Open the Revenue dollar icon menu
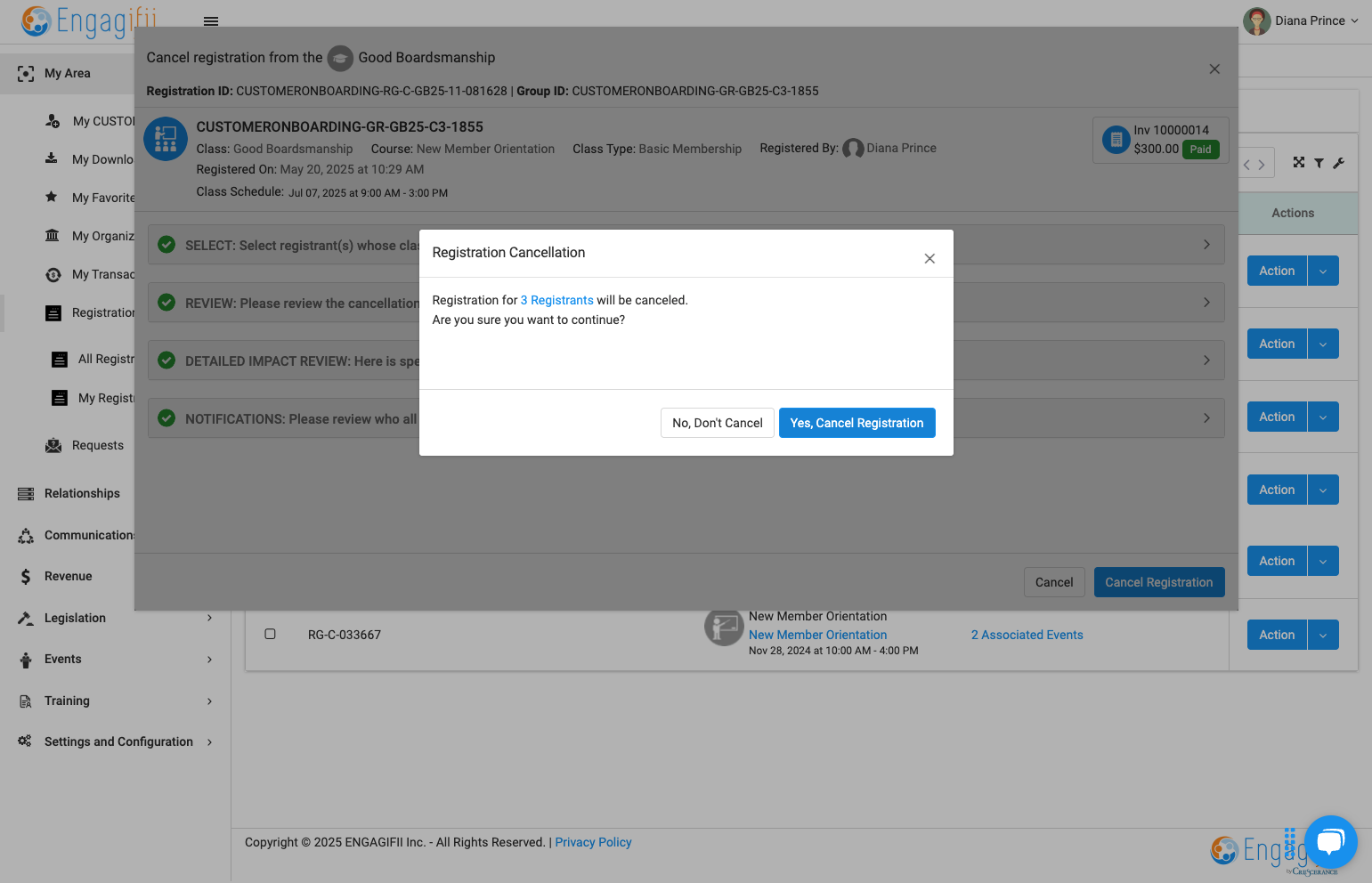 pos(26,576)
